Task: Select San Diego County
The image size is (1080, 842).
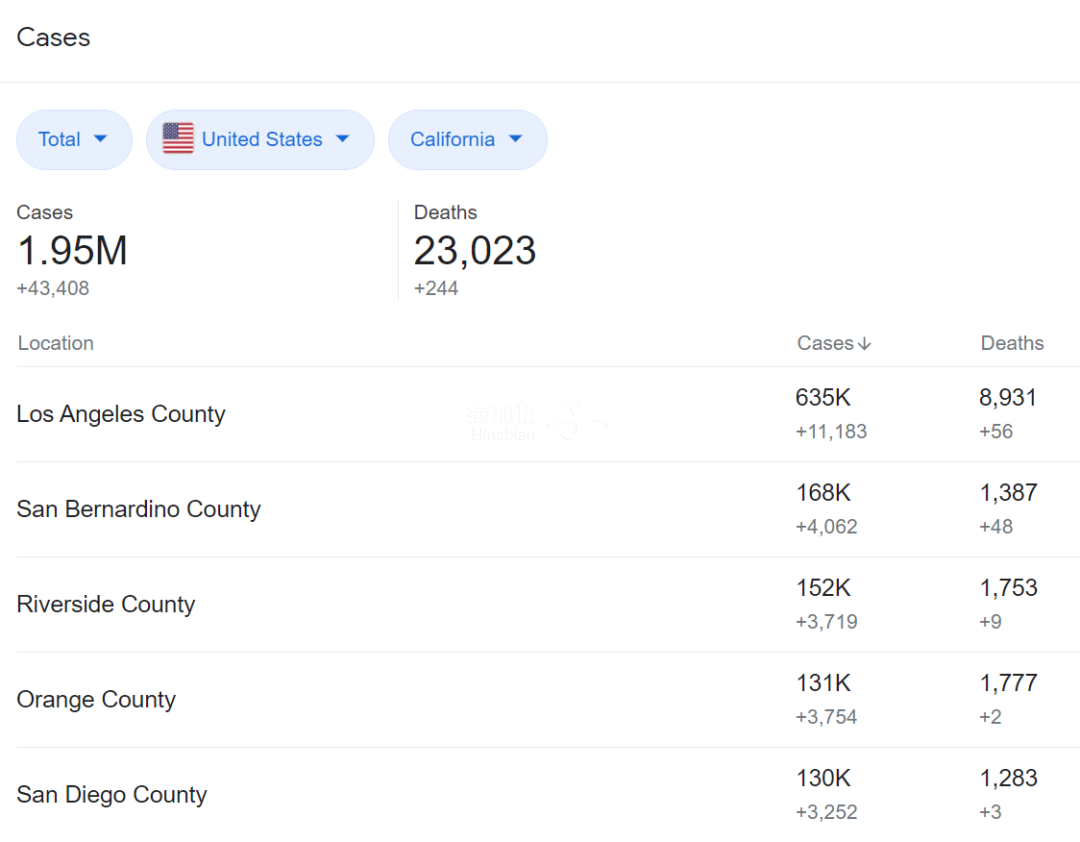Action: pyautogui.click(x=112, y=794)
